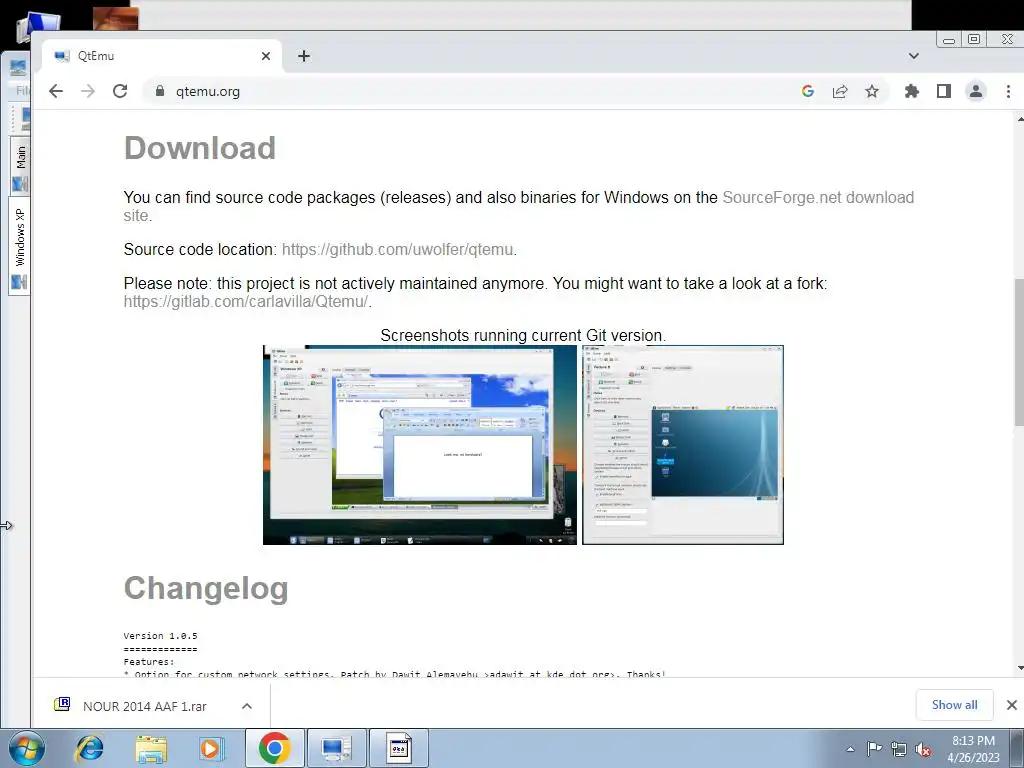Click the scrollbar down arrow
The image size is (1024, 768).
tap(1019, 668)
